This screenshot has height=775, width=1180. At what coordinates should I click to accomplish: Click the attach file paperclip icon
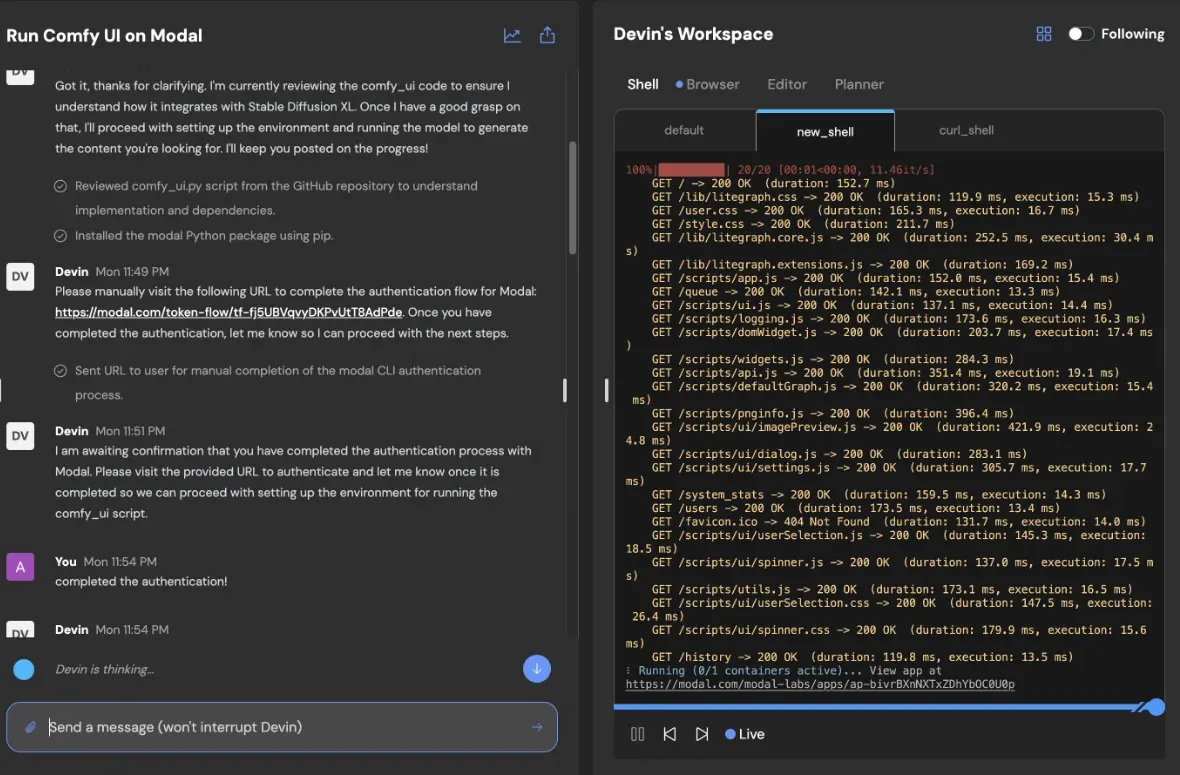[x=30, y=727]
